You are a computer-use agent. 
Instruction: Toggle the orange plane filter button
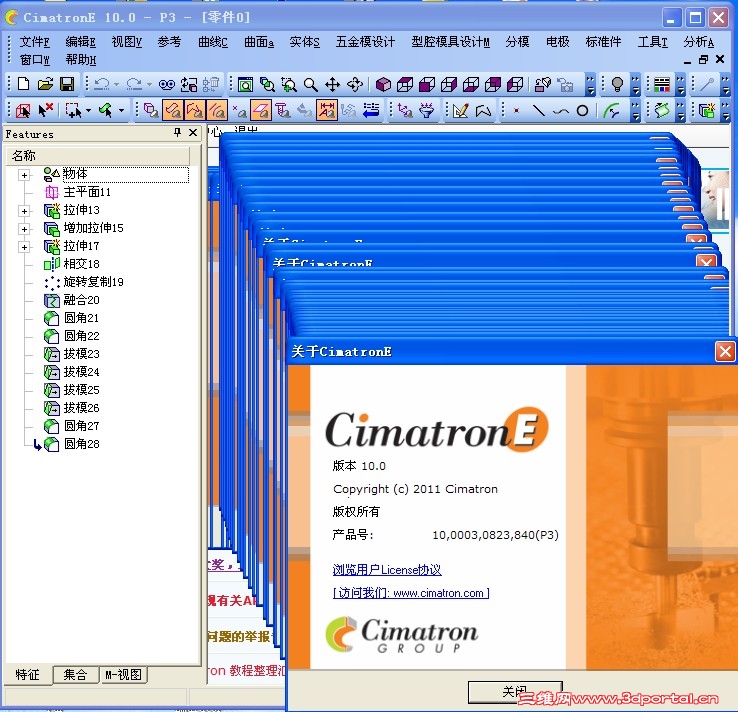(x=261, y=111)
